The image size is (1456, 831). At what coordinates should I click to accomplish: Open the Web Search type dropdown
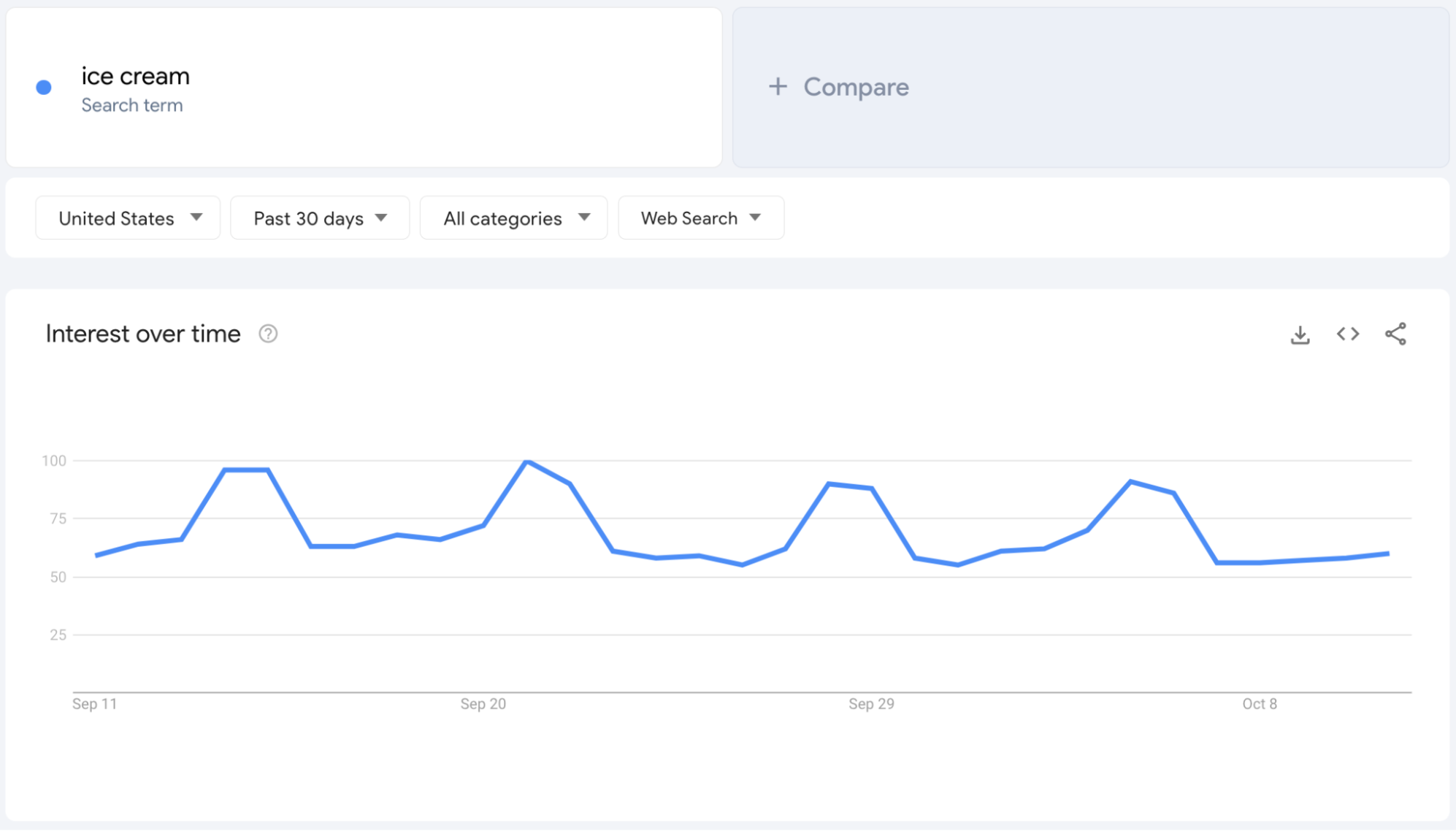[701, 218]
